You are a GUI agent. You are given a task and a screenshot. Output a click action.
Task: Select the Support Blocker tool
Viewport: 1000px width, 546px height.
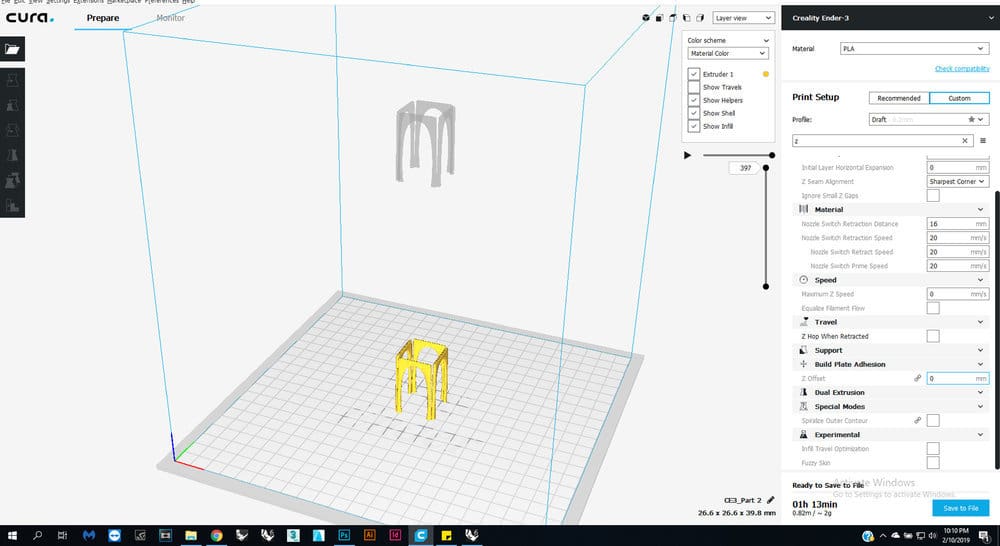coord(12,205)
